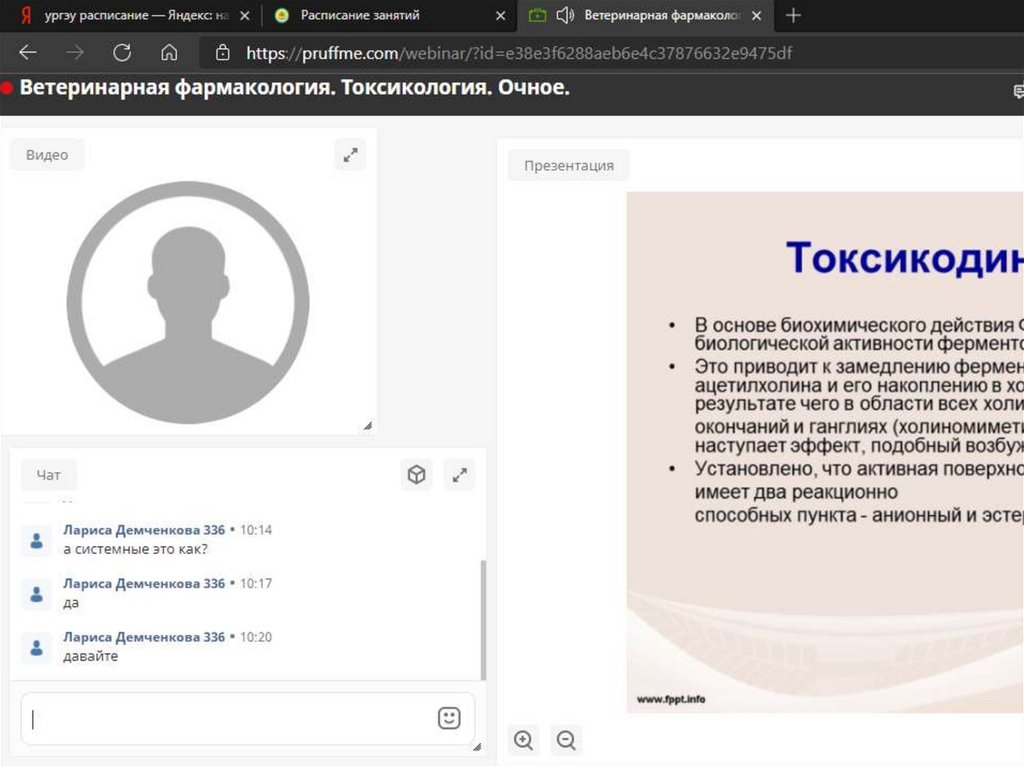Zoom out of the presentation slide
The height and width of the screenshot is (767, 1024).
566,740
